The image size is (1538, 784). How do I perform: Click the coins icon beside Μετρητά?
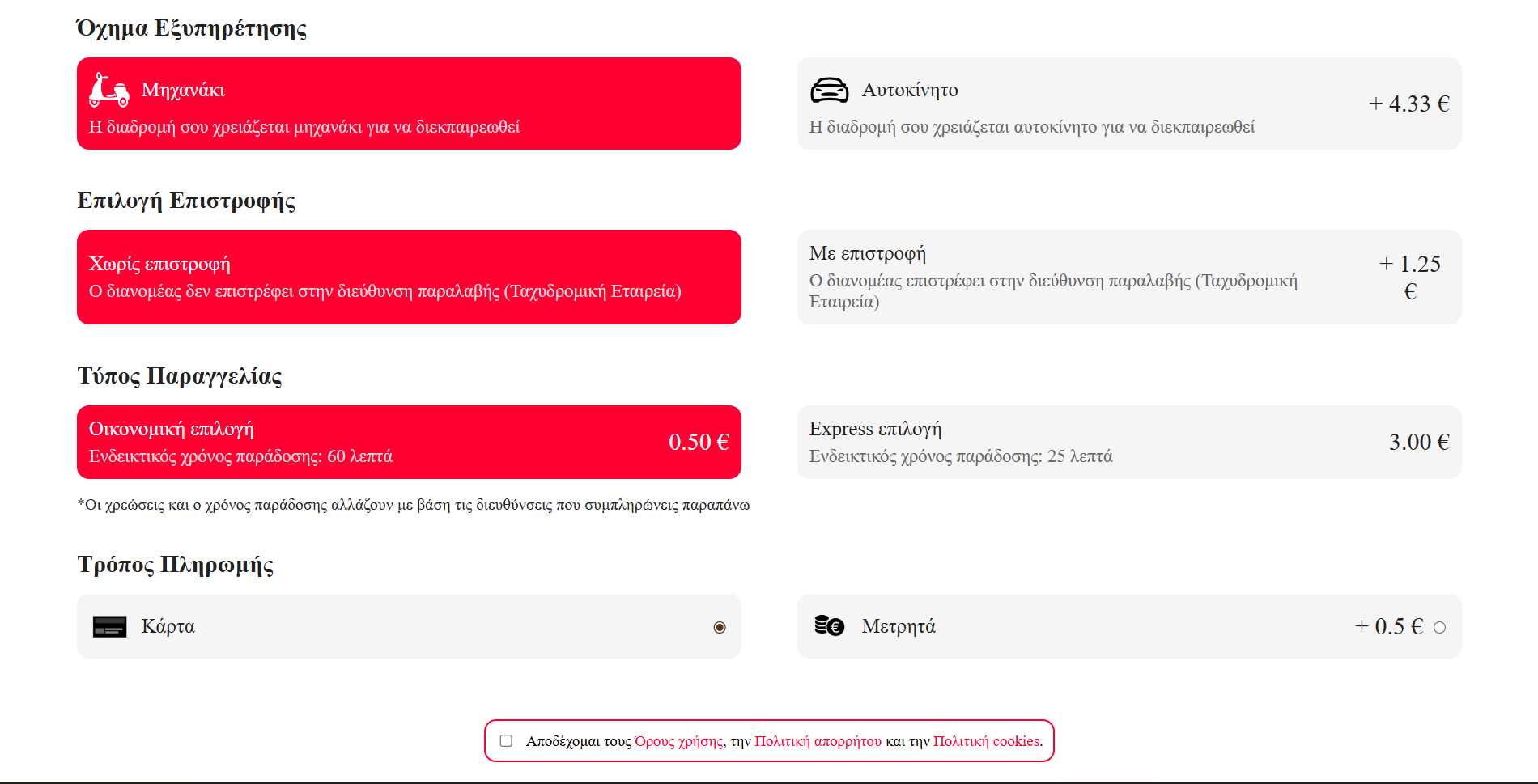(x=830, y=625)
